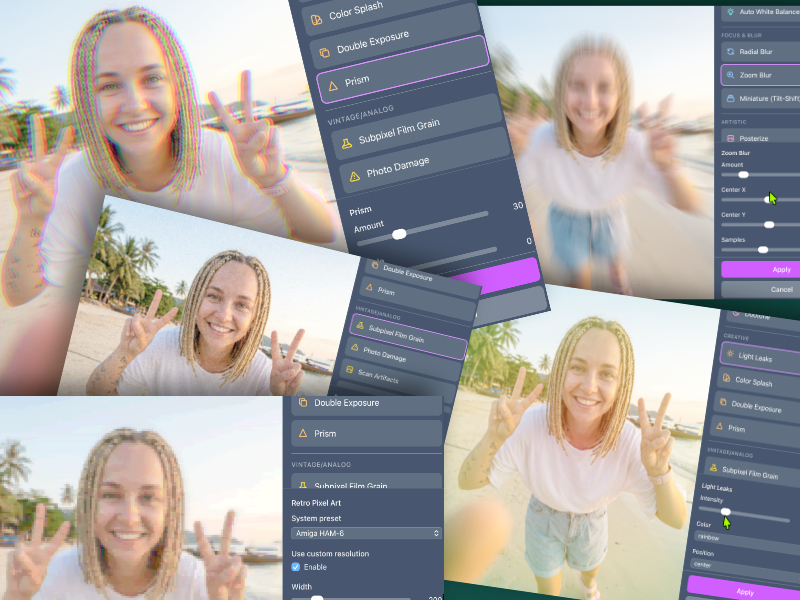Click the triangle icon in the highlighted Prism row

click(x=333, y=86)
